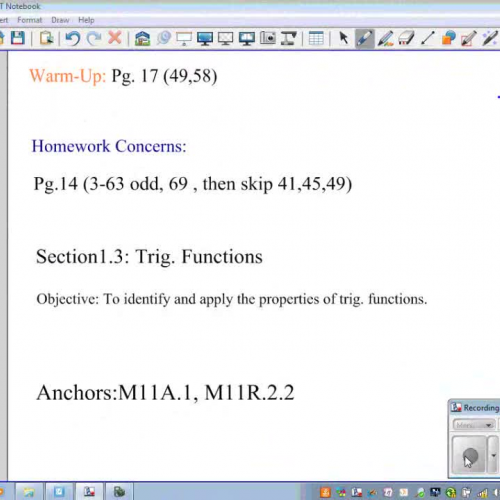500x500 pixels.
Task: Click the network signal tray icon
Action: pos(482,492)
